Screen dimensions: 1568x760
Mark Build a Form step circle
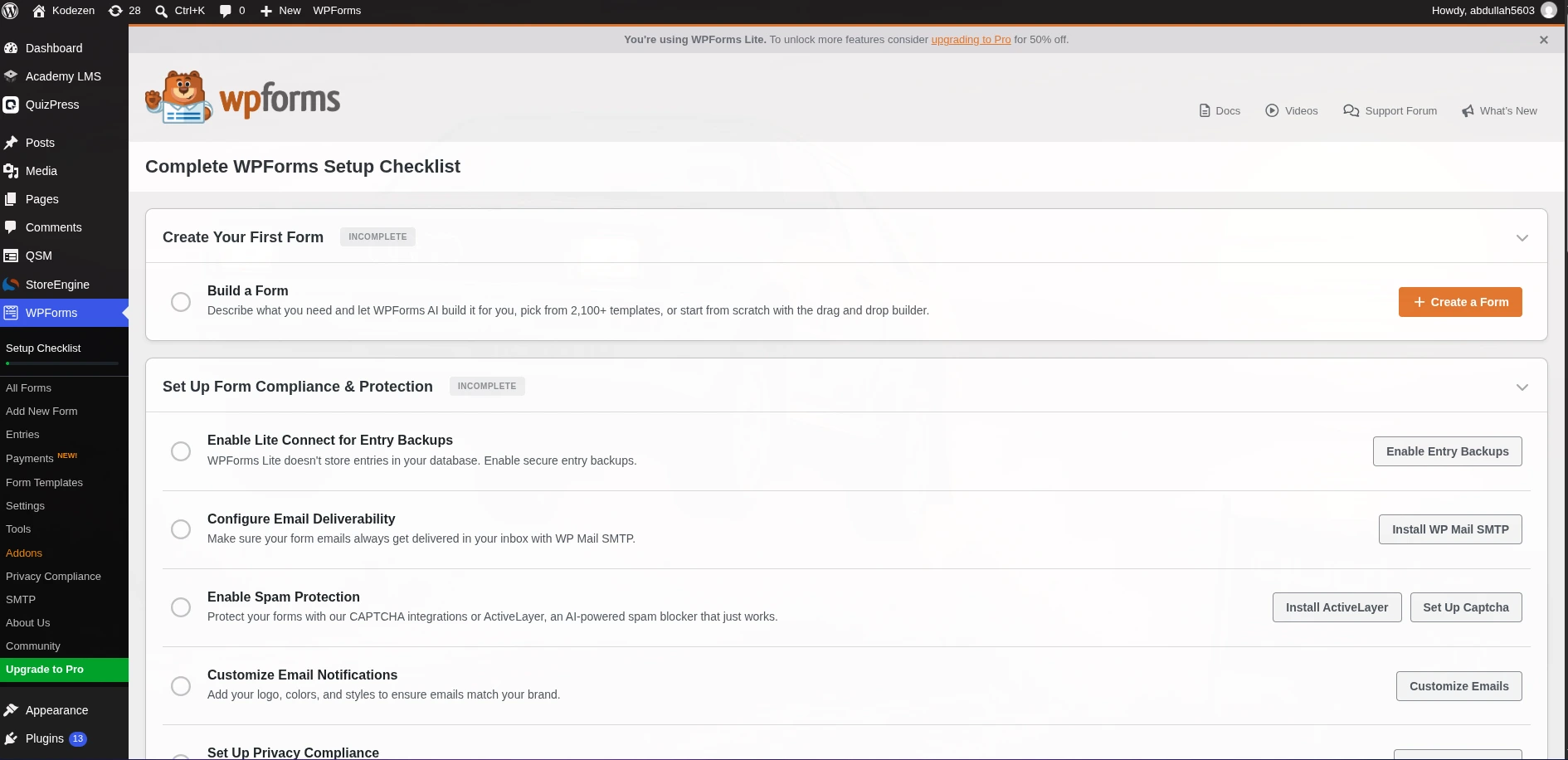click(x=181, y=302)
